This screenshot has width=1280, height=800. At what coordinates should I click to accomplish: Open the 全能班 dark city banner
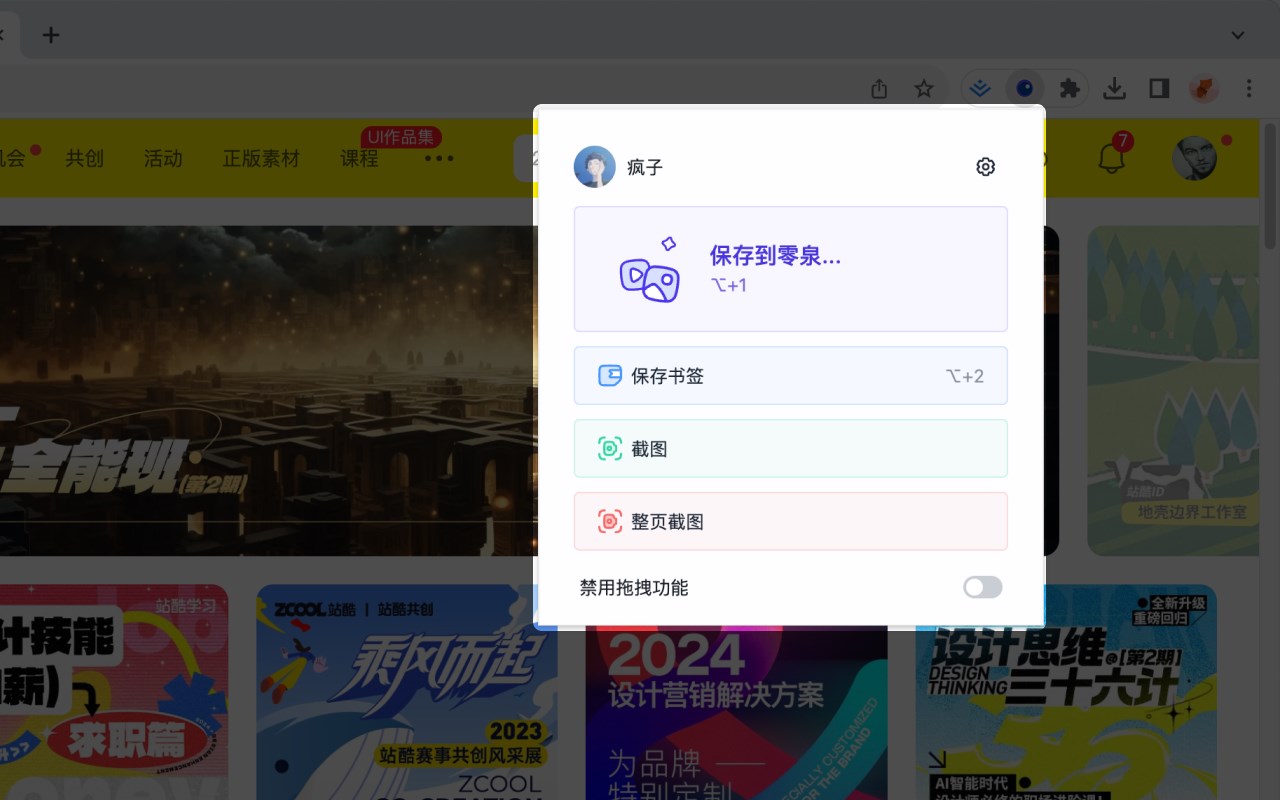tap(267, 390)
